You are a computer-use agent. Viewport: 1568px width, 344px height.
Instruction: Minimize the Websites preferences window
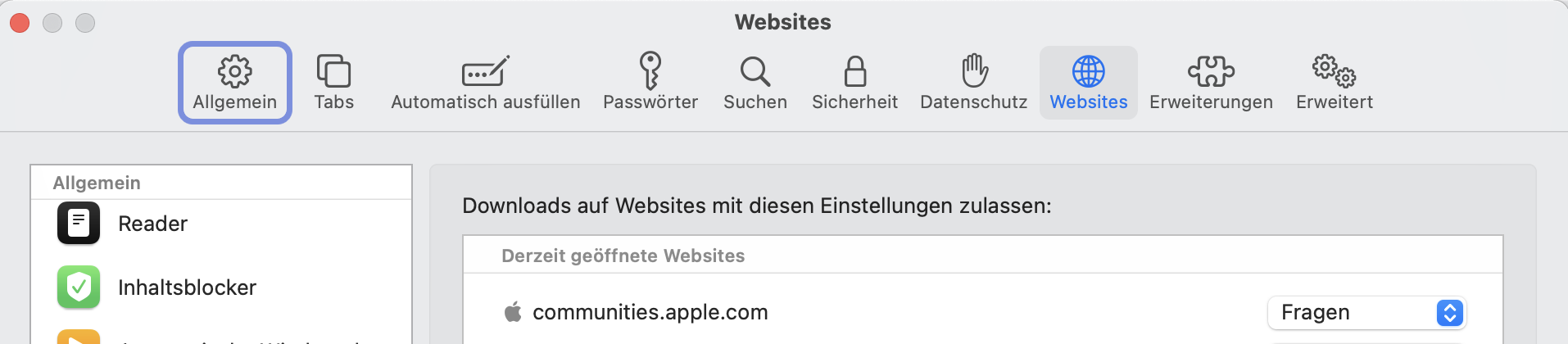coord(52,23)
